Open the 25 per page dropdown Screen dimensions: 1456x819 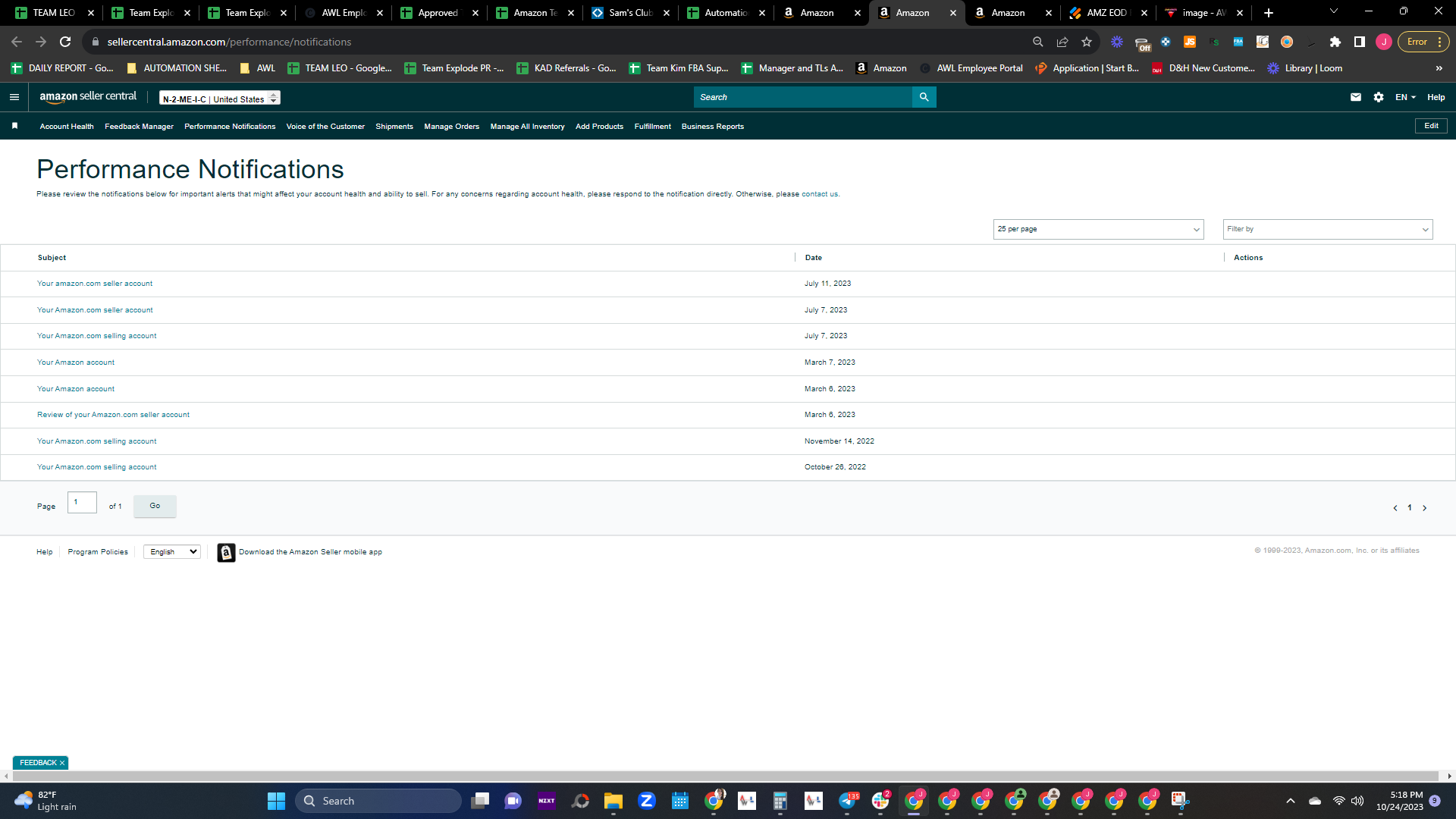[x=1098, y=229]
